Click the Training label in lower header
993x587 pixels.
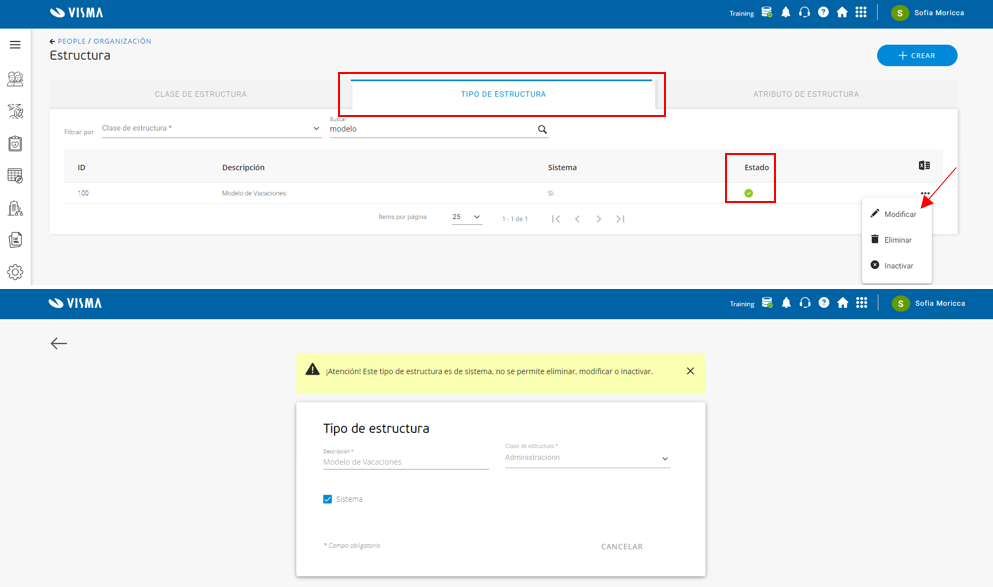point(742,304)
